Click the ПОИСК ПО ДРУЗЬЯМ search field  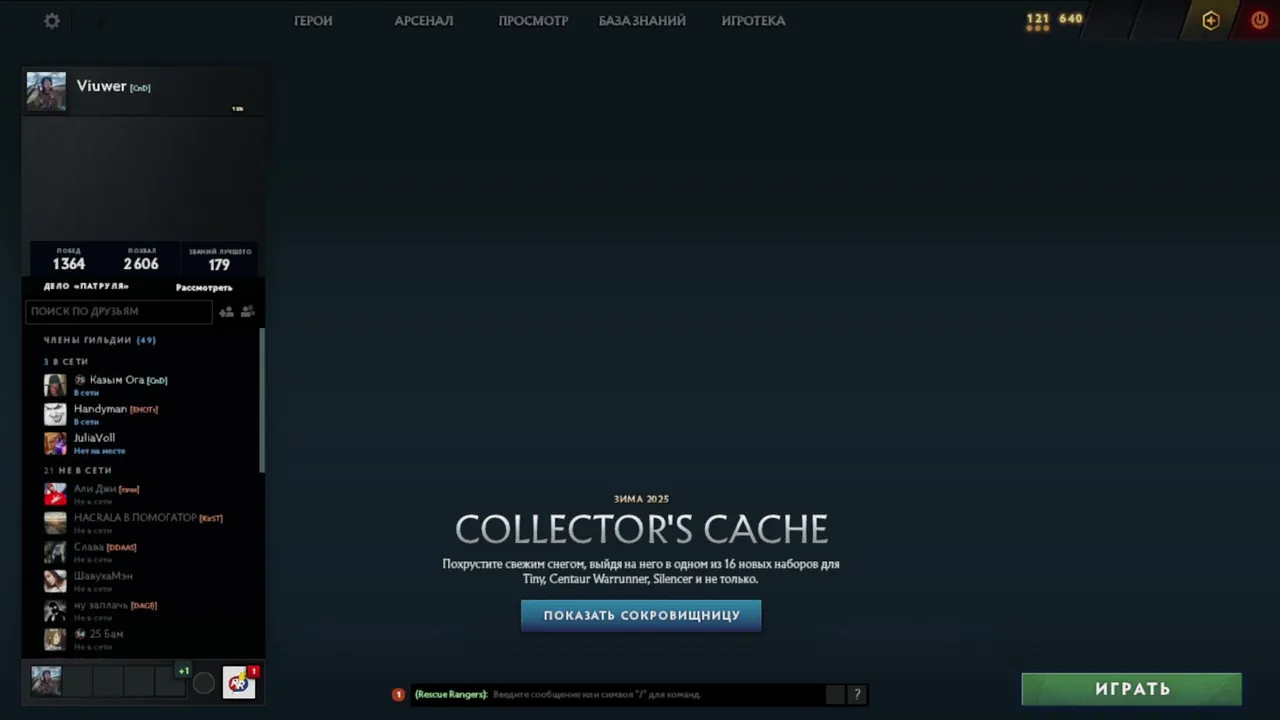coord(119,312)
